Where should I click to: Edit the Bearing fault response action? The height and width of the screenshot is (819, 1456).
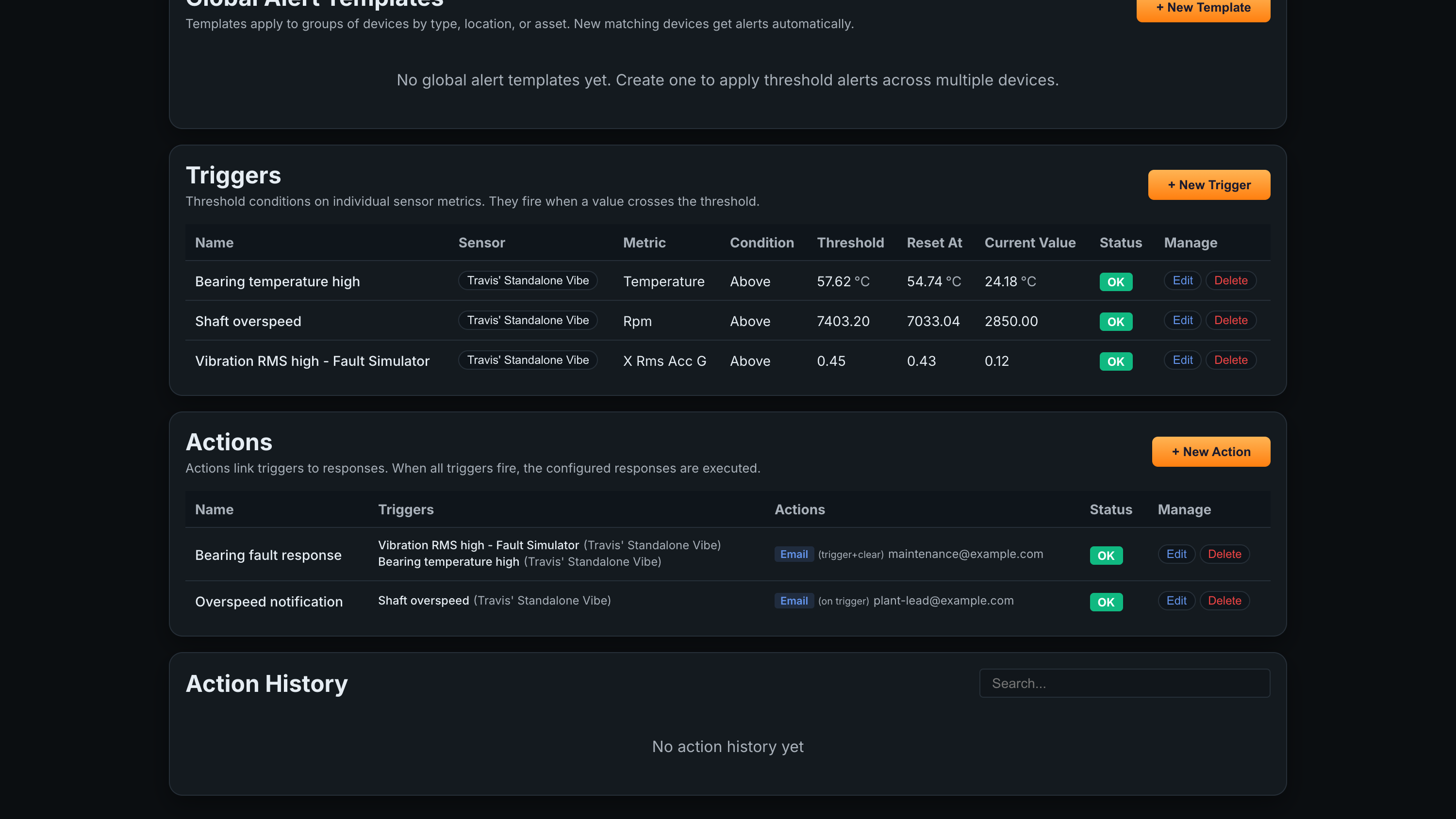point(1176,554)
